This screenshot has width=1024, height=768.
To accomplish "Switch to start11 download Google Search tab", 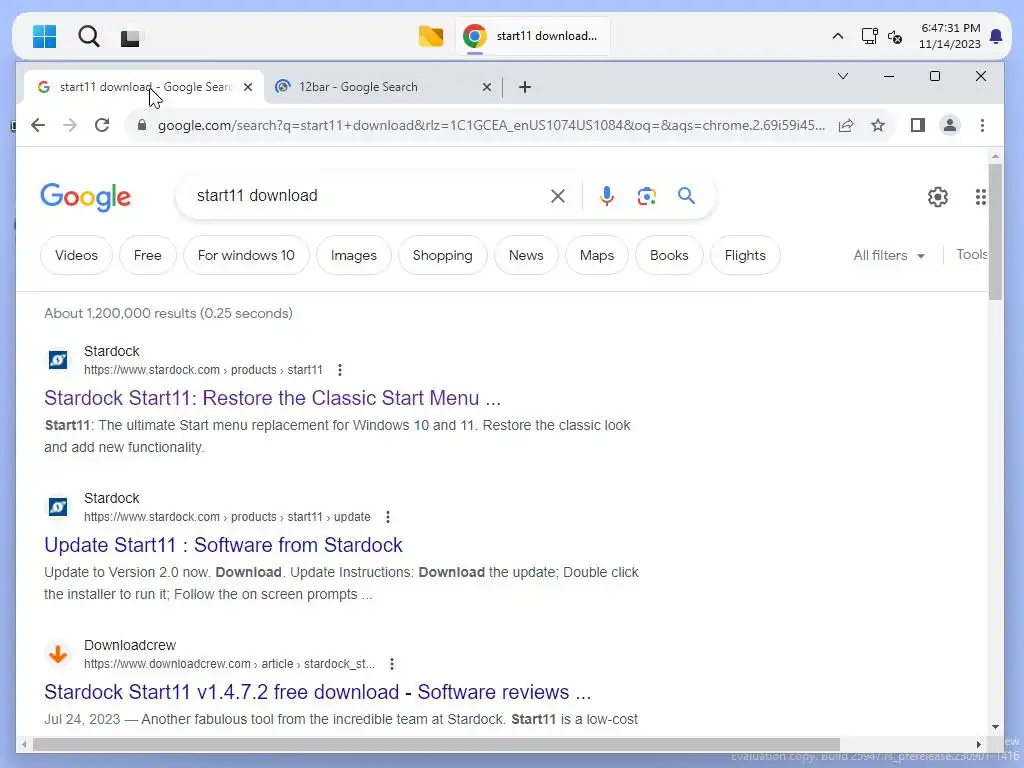I will coord(144,87).
